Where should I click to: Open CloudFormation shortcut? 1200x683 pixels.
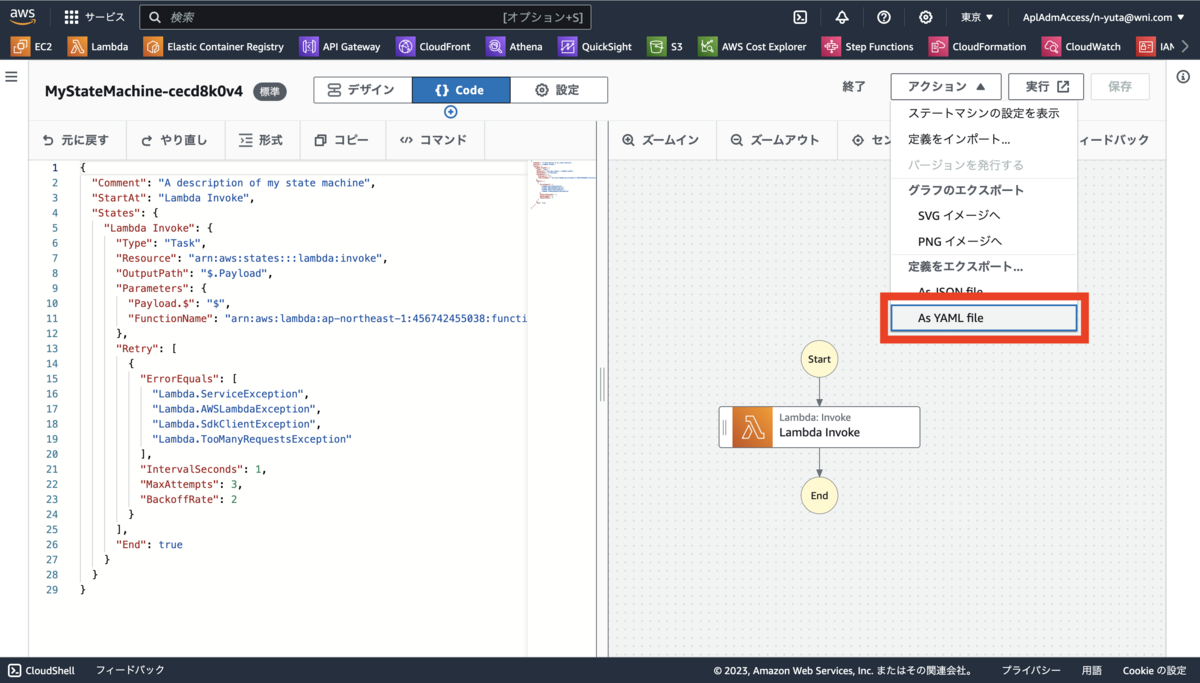(x=977, y=46)
